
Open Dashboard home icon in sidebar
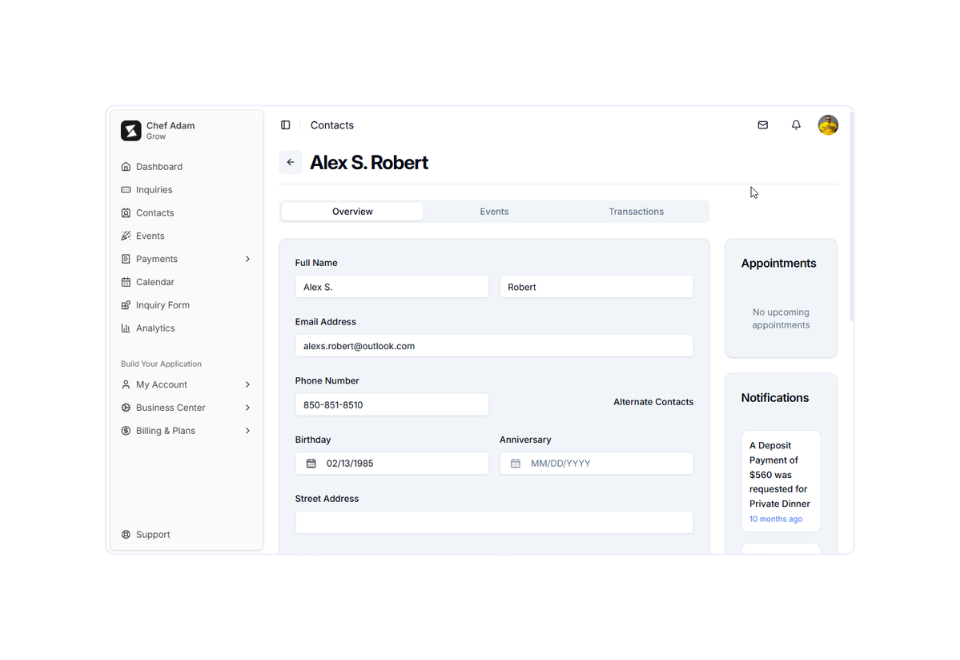coord(126,167)
